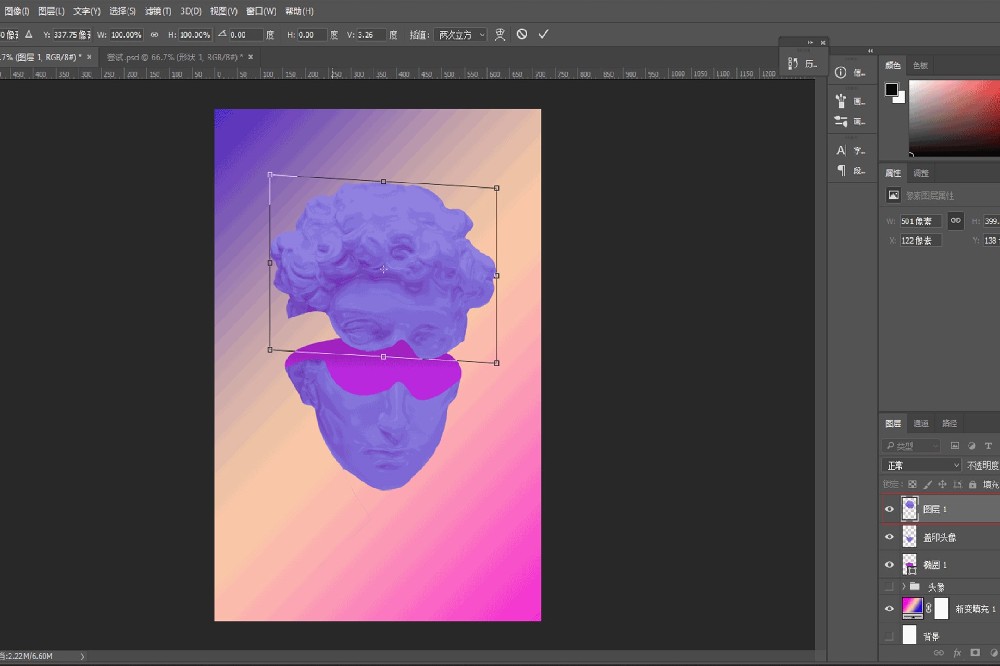Open the History panel icon
The height and width of the screenshot is (666, 1000).
pos(794,63)
